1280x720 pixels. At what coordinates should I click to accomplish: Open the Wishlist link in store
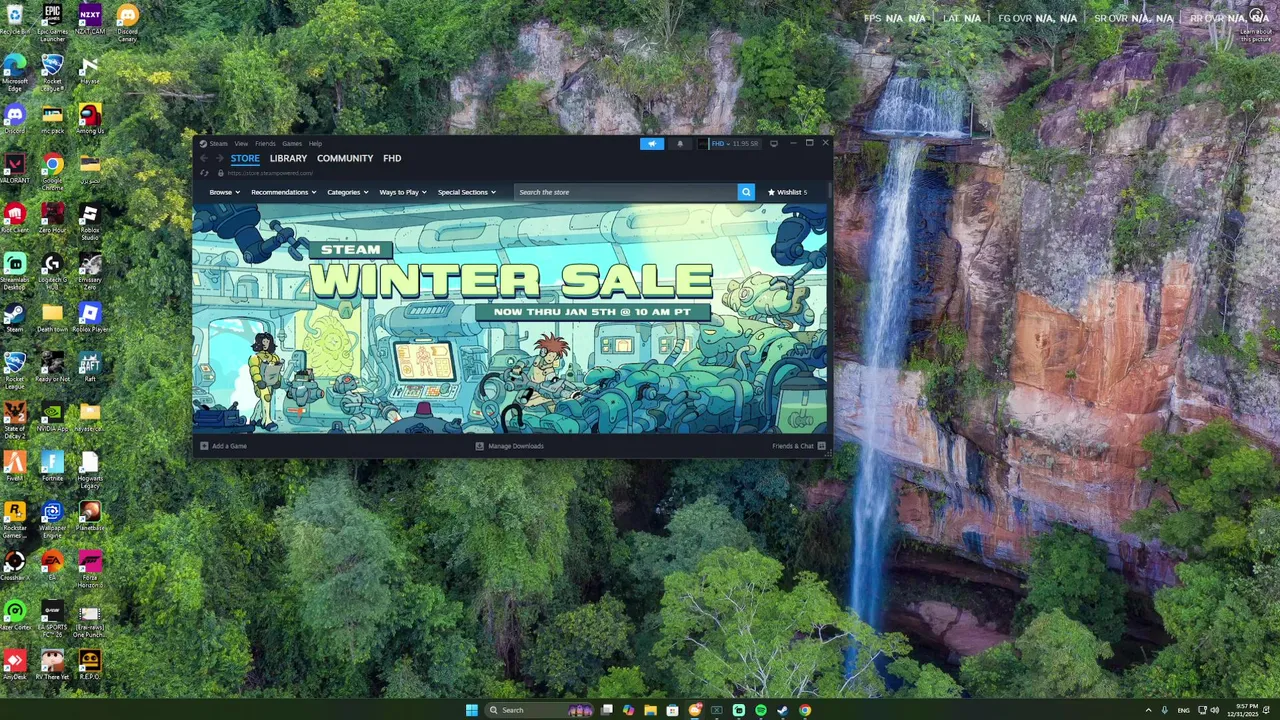(787, 192)
